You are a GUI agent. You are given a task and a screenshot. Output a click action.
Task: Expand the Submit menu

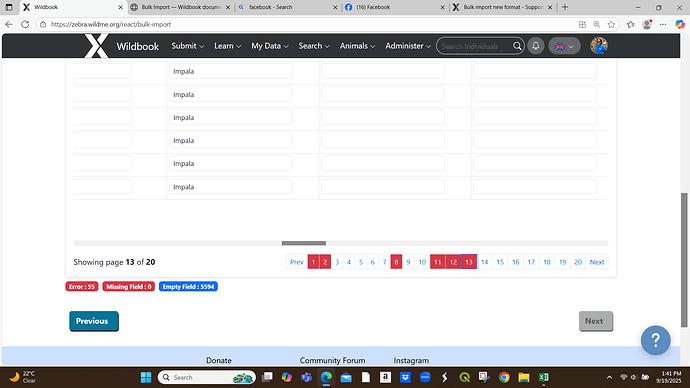[x=187, y=46]
